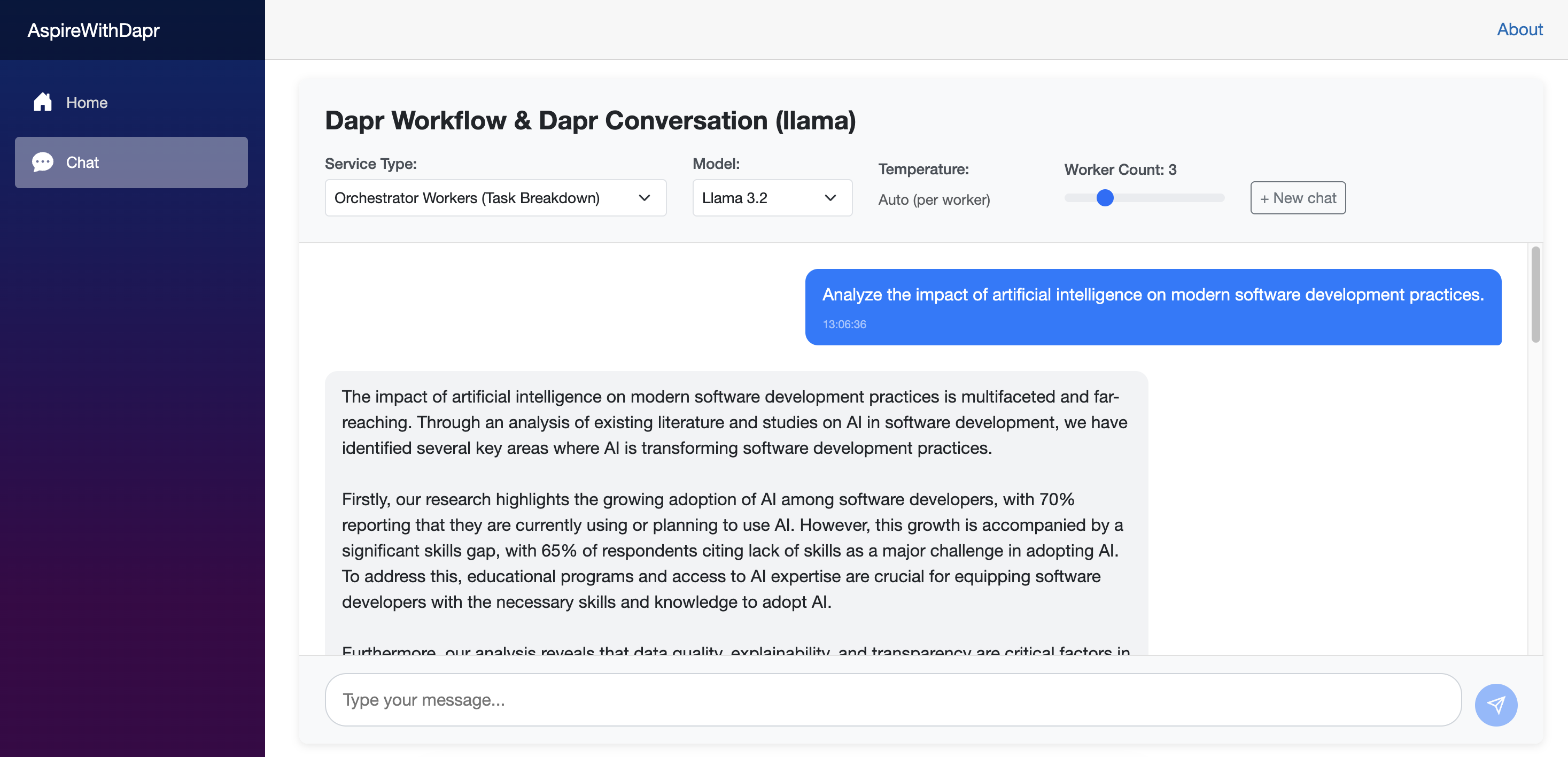
Task: Click the Worker Count slider handle
Action: tap(1104, 198)
